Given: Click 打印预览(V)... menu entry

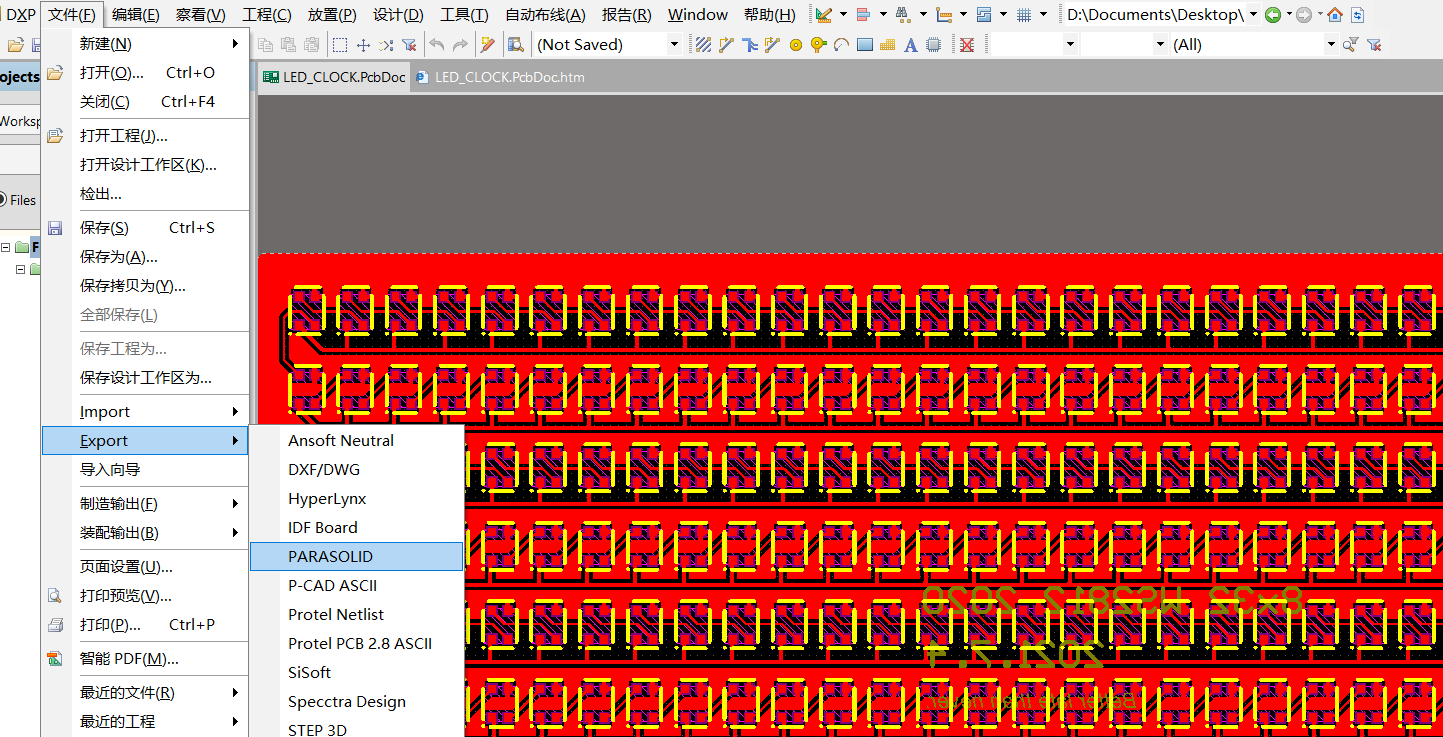Looking at the screenshot, I should [145, 596].
